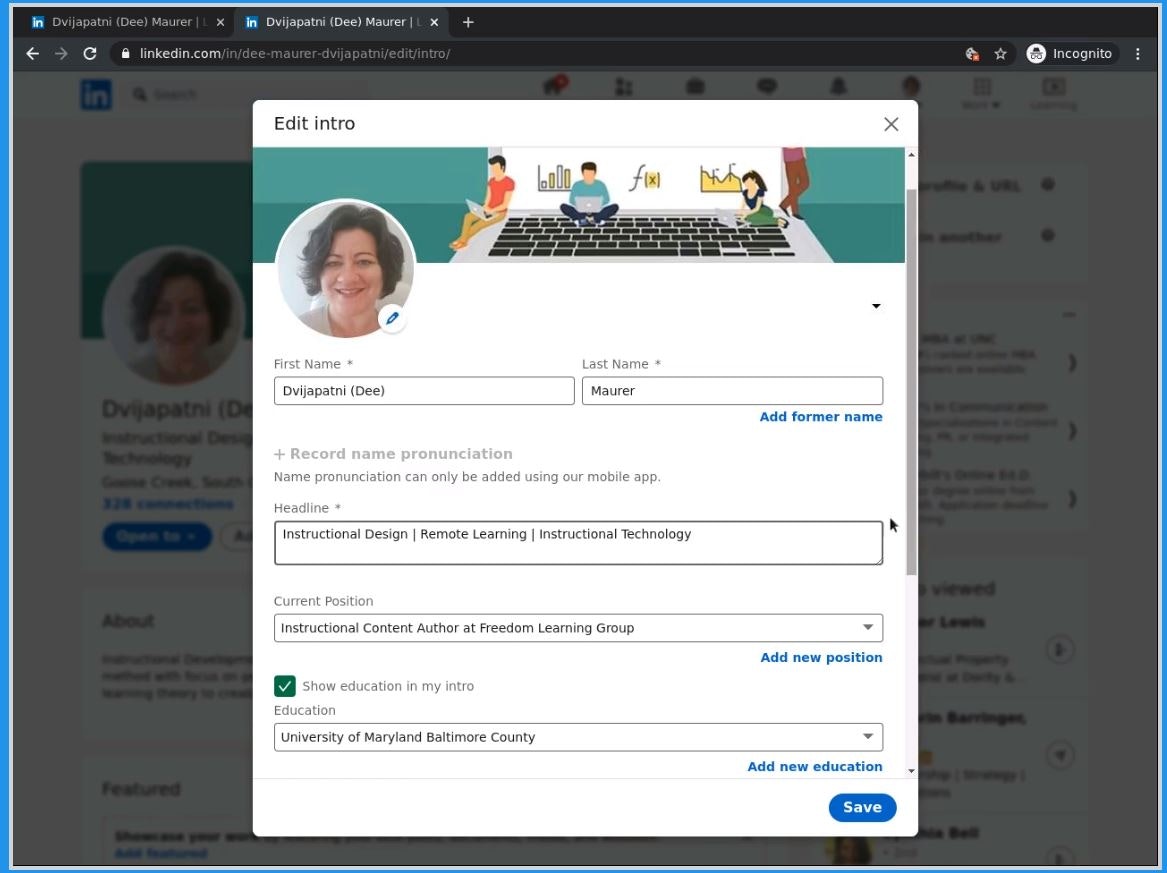Click the profile photo in Edit intro

click(x=344, y=268)
